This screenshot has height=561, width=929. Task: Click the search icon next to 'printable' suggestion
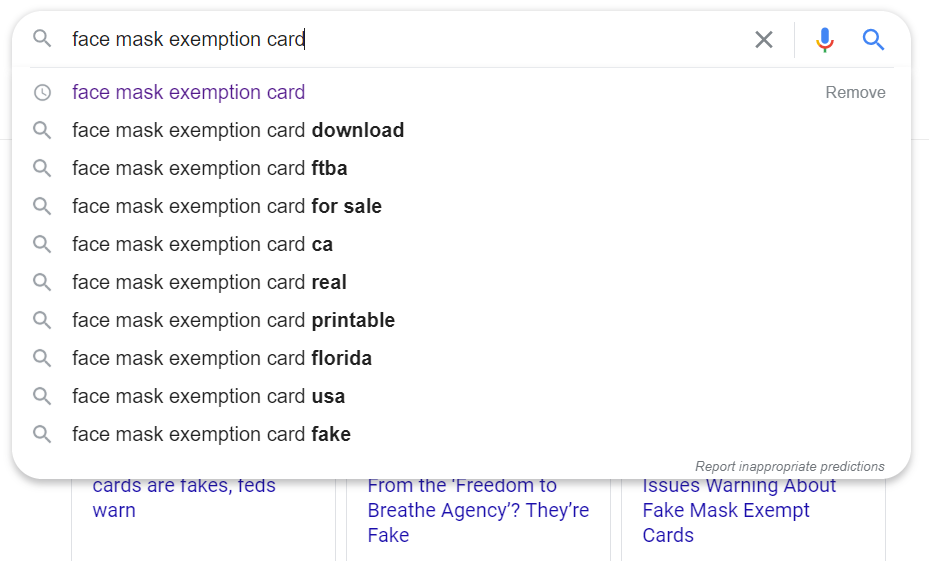pyautogui.click(x=42, y=320)
